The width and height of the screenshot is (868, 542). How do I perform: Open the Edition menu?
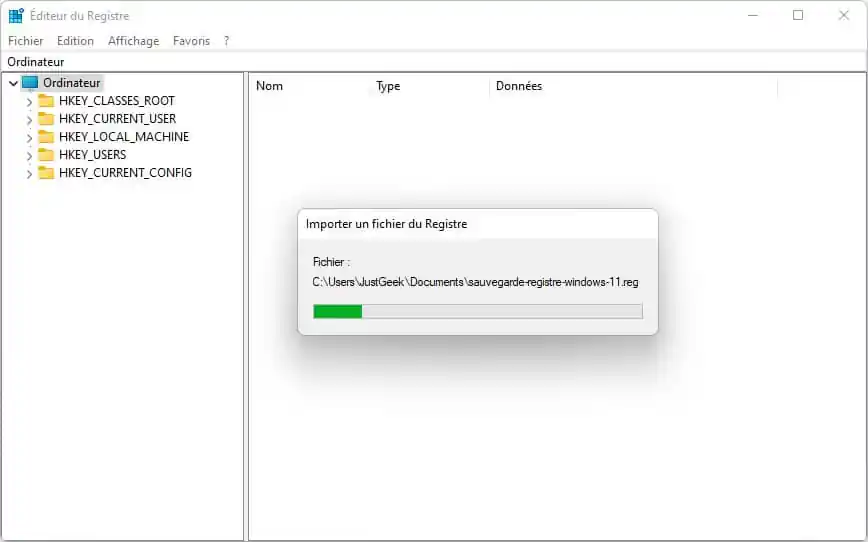[75, 41]
